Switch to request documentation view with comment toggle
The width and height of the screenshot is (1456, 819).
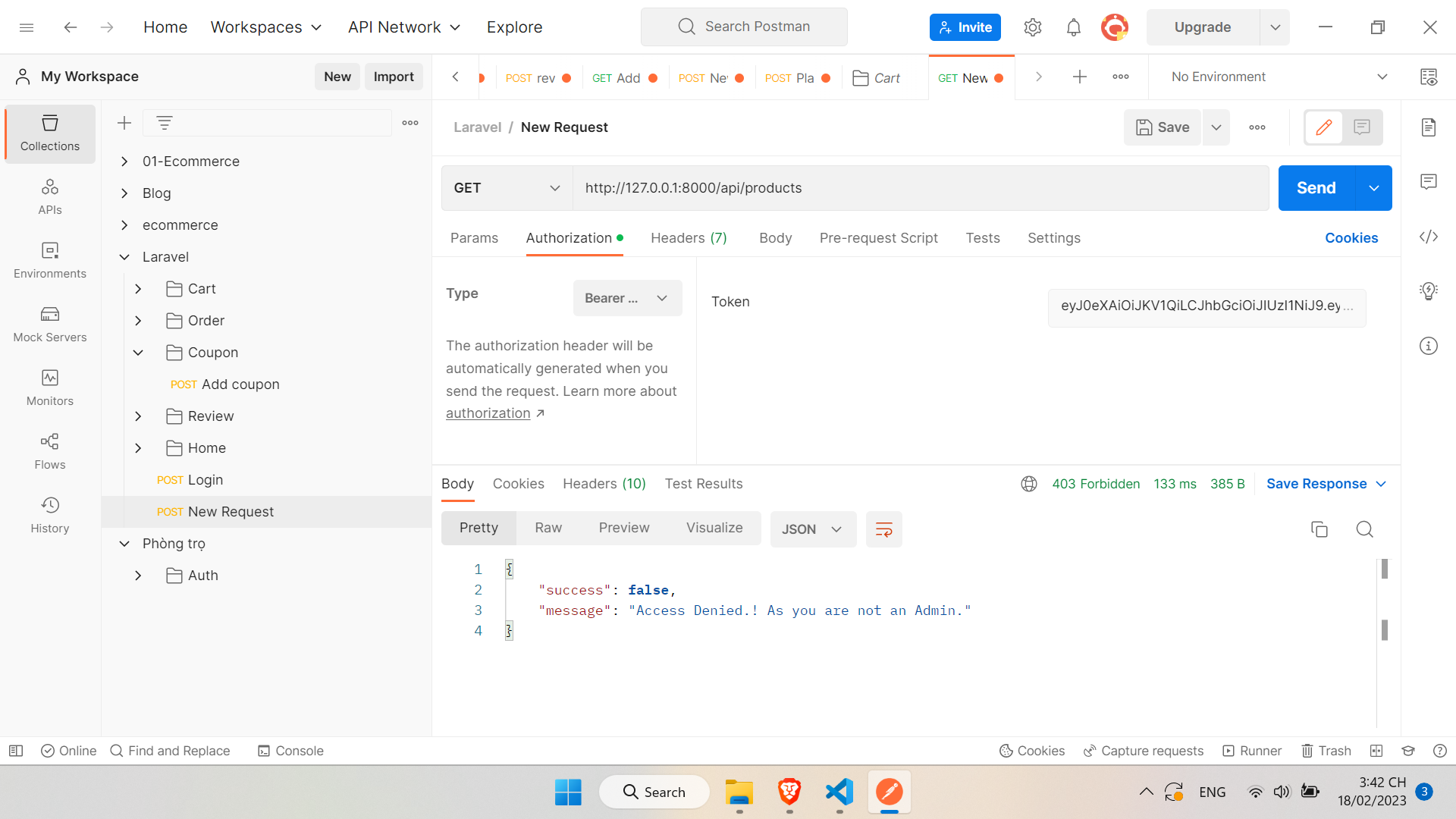pos(1362,127)
